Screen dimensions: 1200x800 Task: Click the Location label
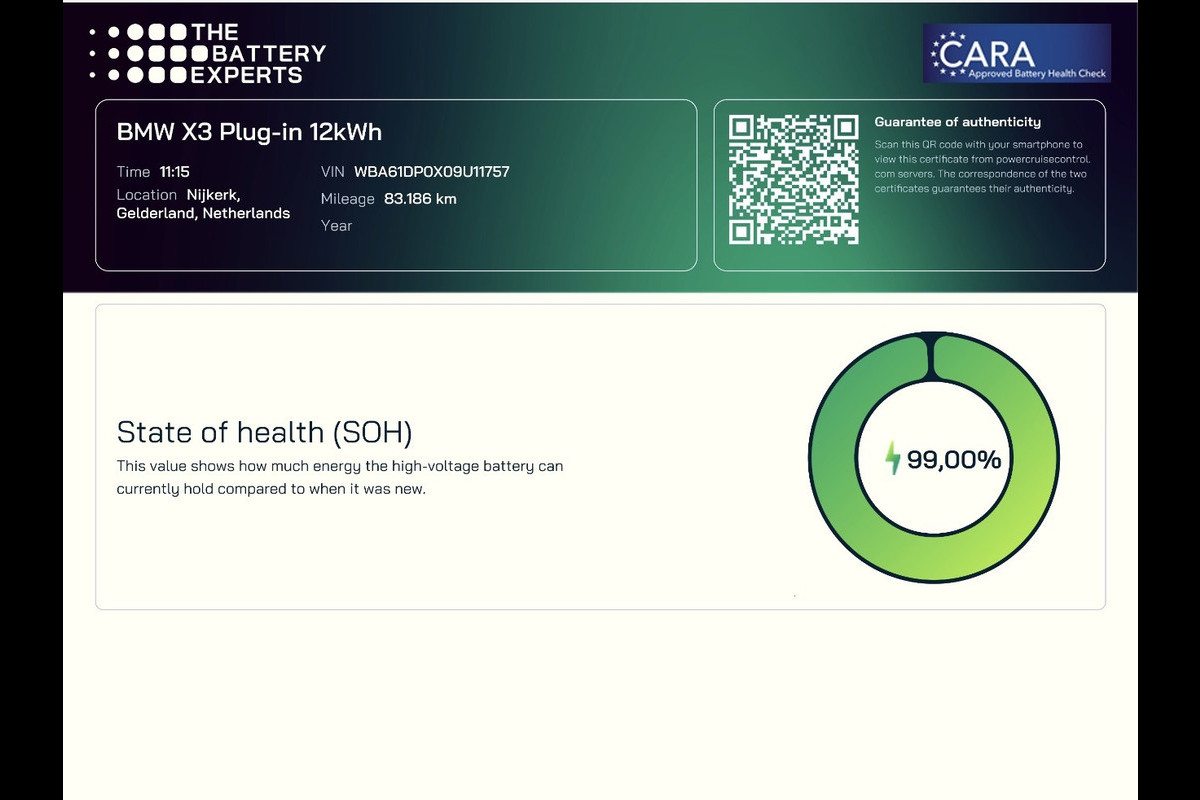click(146, 195)
